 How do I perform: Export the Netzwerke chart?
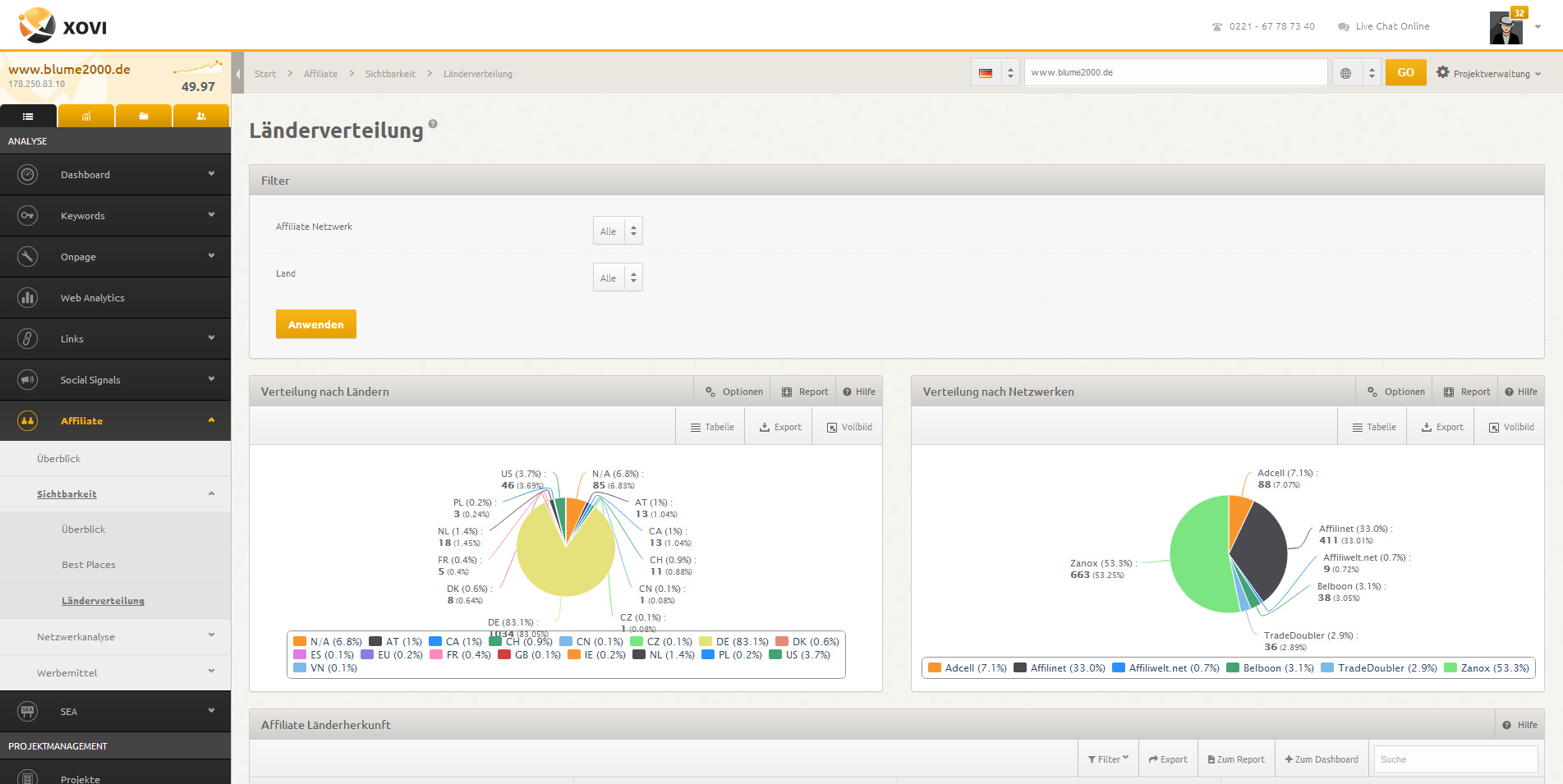pos(1441,427)
